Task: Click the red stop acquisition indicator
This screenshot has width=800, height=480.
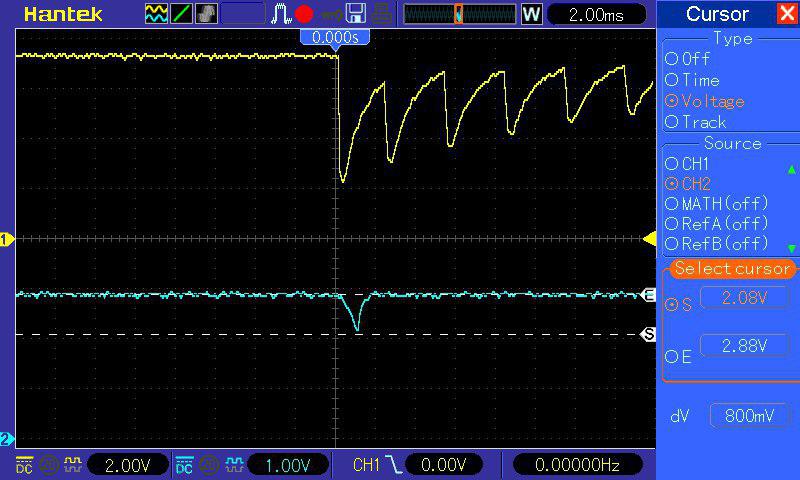Action: pos(304,14)
